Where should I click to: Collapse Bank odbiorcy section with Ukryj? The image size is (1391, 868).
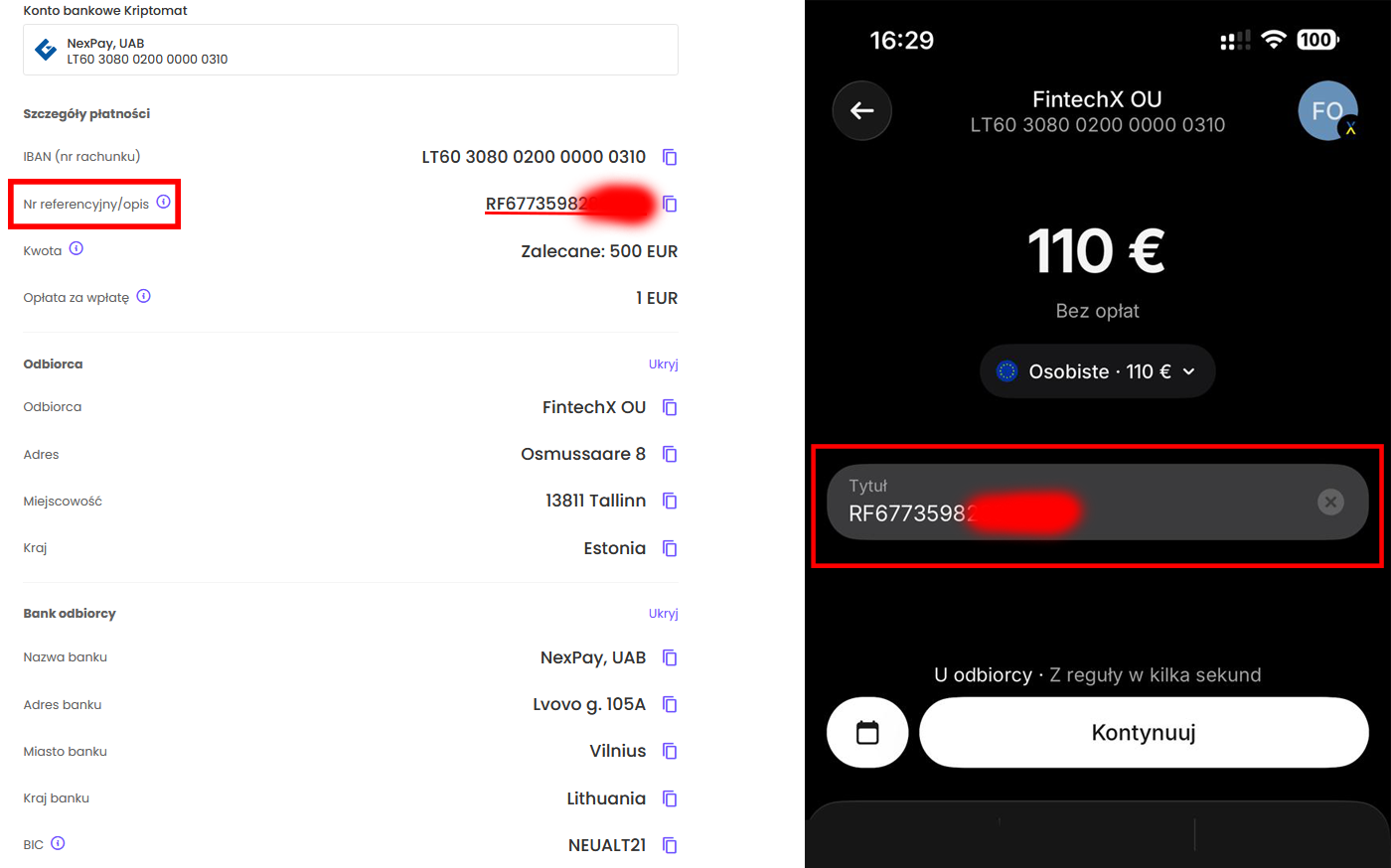(x=663, y=614)
